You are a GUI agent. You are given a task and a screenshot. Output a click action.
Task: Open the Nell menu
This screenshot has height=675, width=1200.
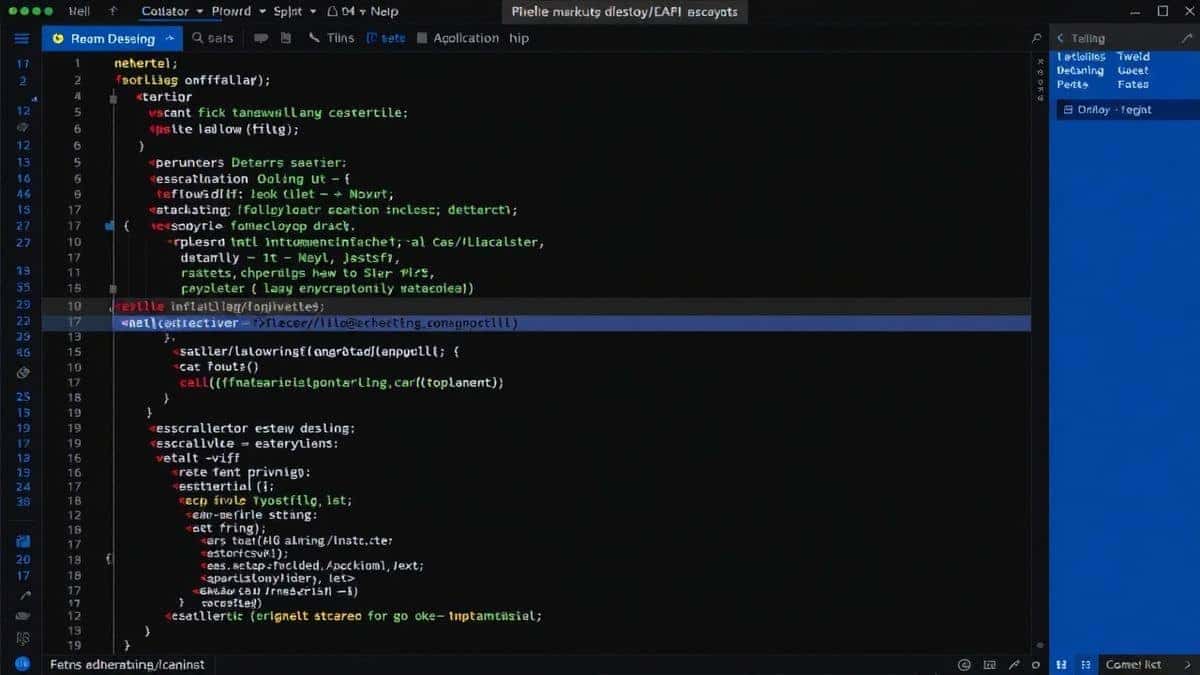(x=78, y=11)
